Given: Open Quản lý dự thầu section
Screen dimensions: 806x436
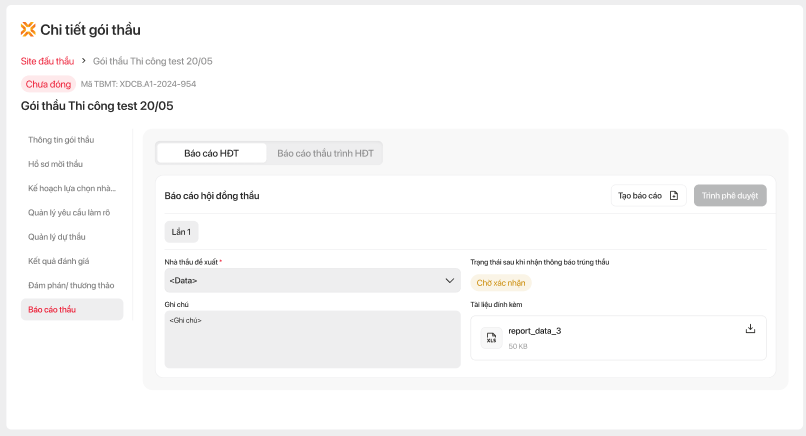Looking at the screenshot, I should tap(57, 237).
